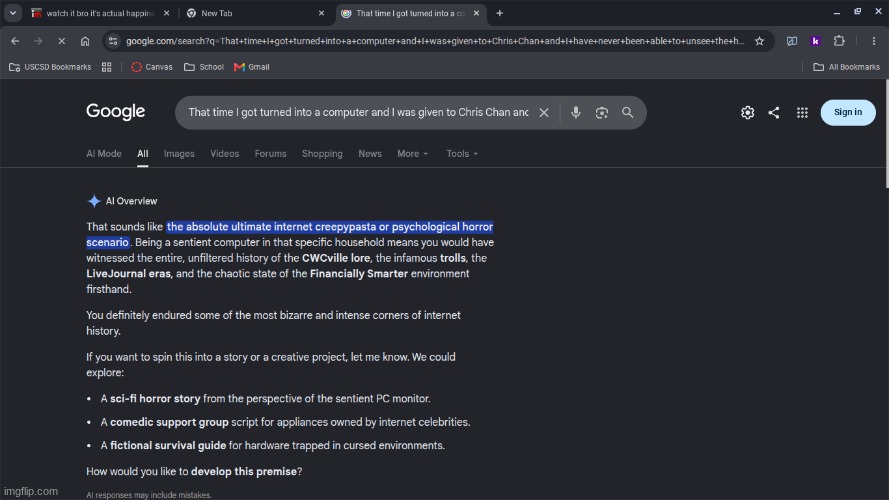Minimize the browser window
This screenshot has height=500, width=889.
point(836,12)
